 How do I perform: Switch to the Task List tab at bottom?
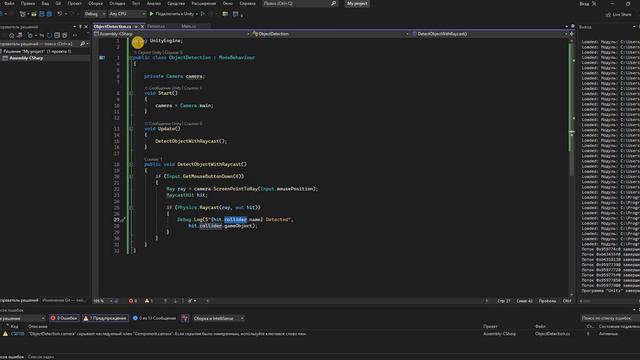tap(41, 357)
